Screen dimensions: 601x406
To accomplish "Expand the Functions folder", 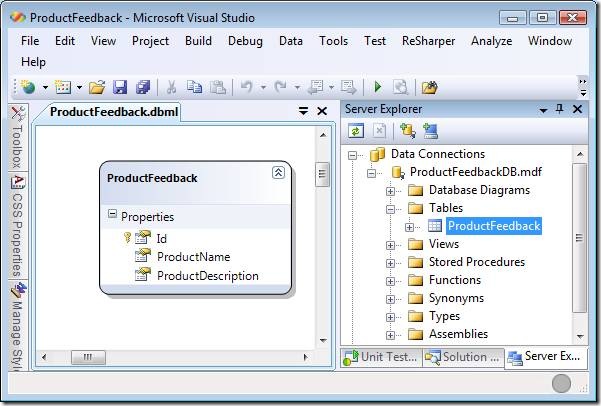I will coord(390,281).
